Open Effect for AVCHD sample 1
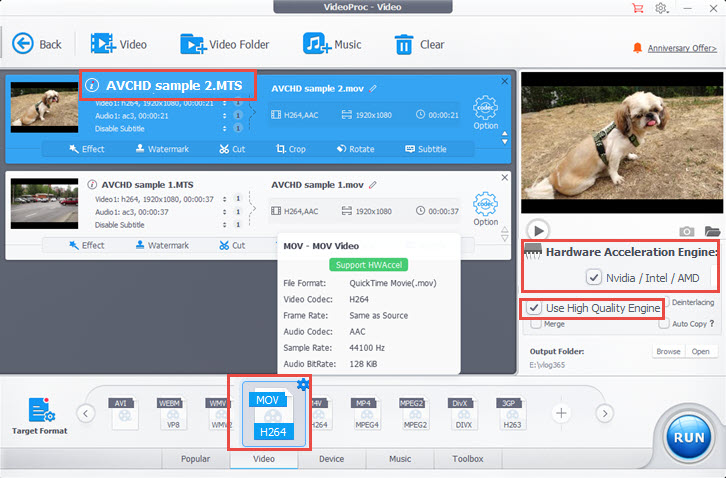The height and width of the screenshot is (478, 726). 87,245
